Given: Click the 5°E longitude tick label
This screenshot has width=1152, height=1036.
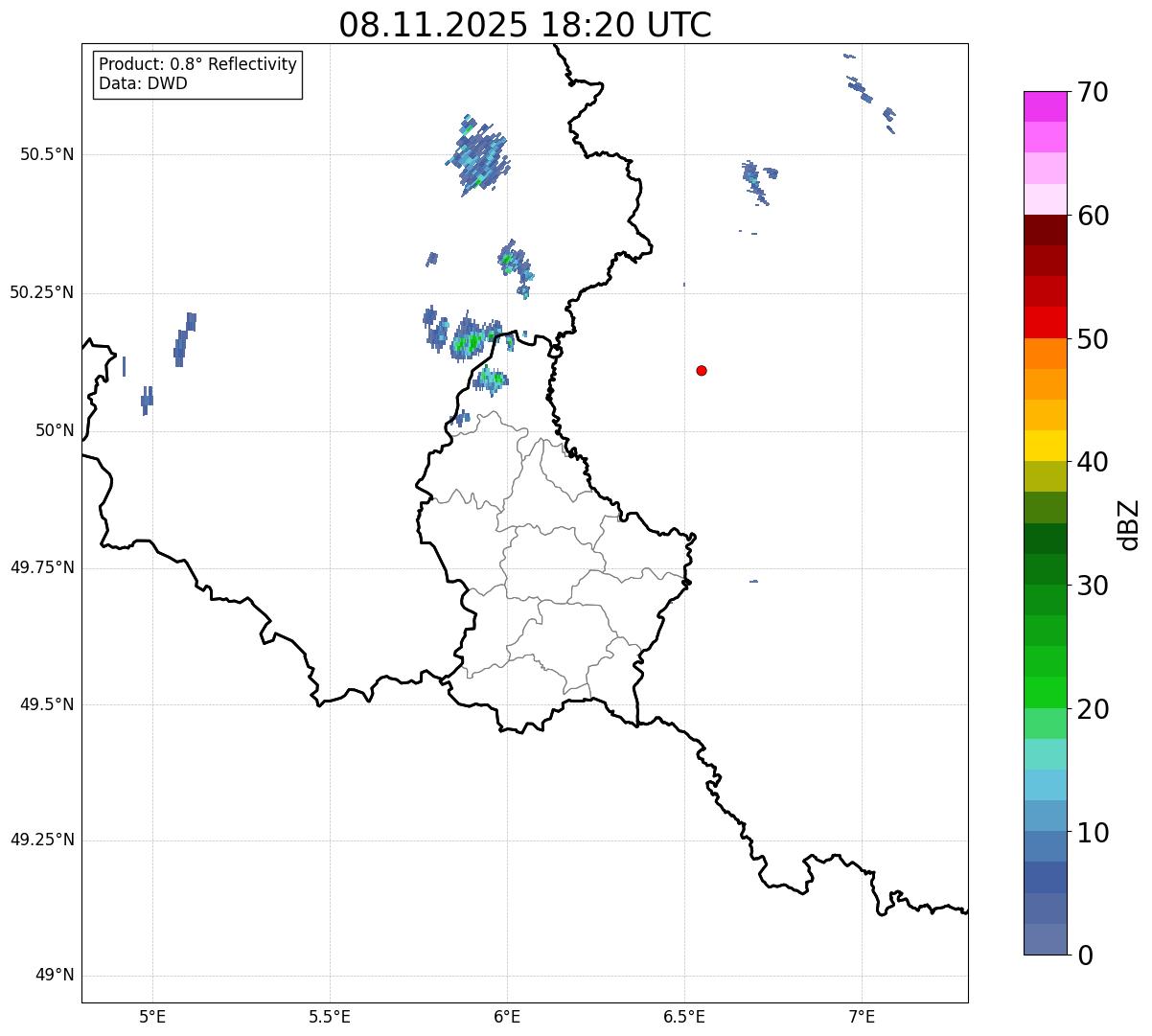Looking at the screenshot, I should (x=152, y=1016).
